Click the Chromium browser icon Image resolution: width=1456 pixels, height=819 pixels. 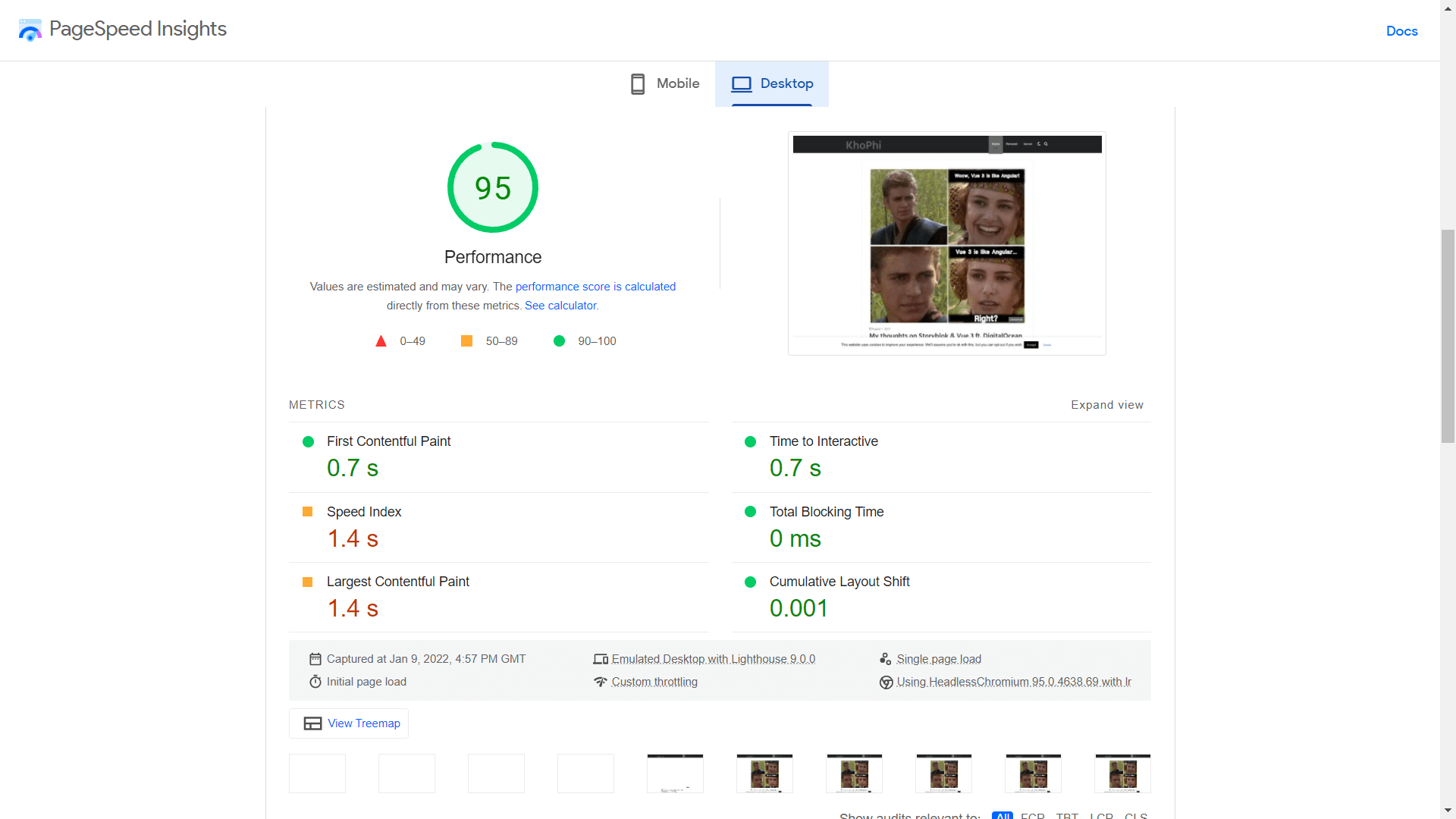pos(886,682)
